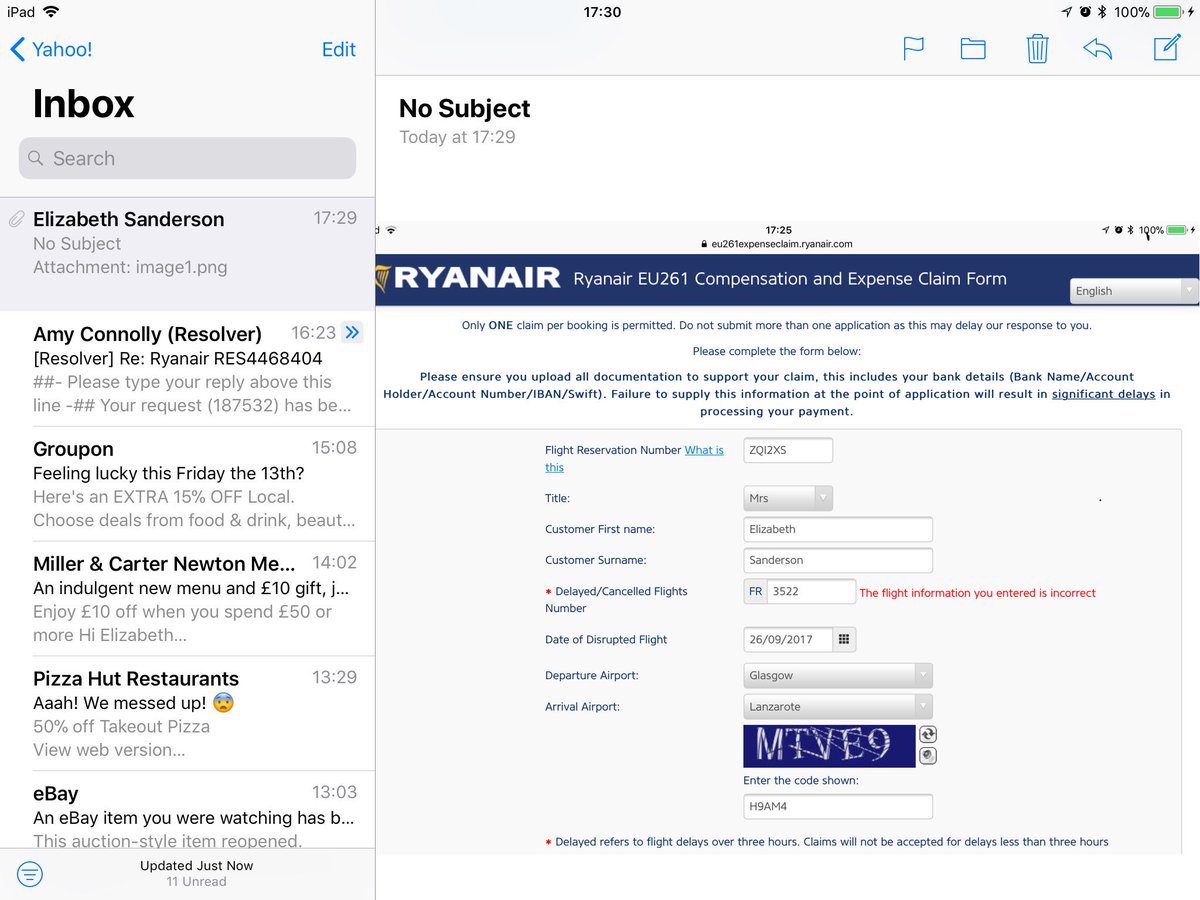Viewport: 1200px width, 900px height.
Task: Click the flight number field with 3522
Action: tap(811, 591)
